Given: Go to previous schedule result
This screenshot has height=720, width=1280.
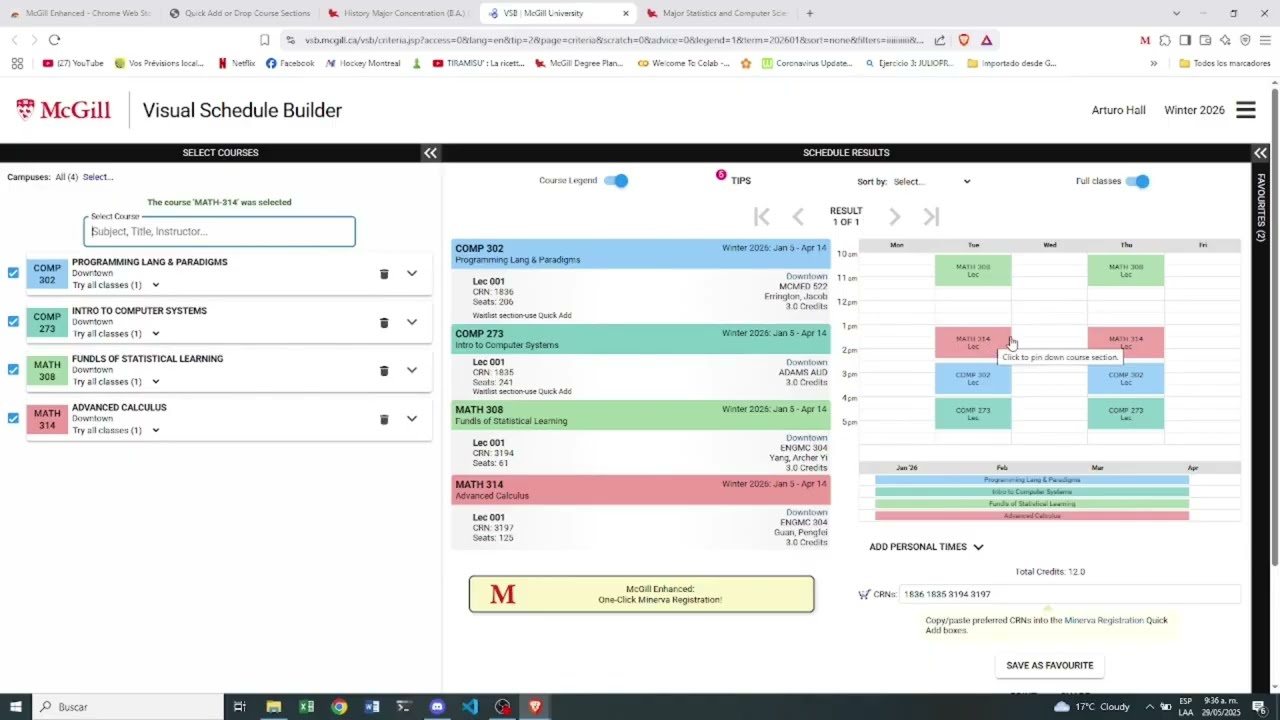Looking at the screenshot, I should click(798, 217).
